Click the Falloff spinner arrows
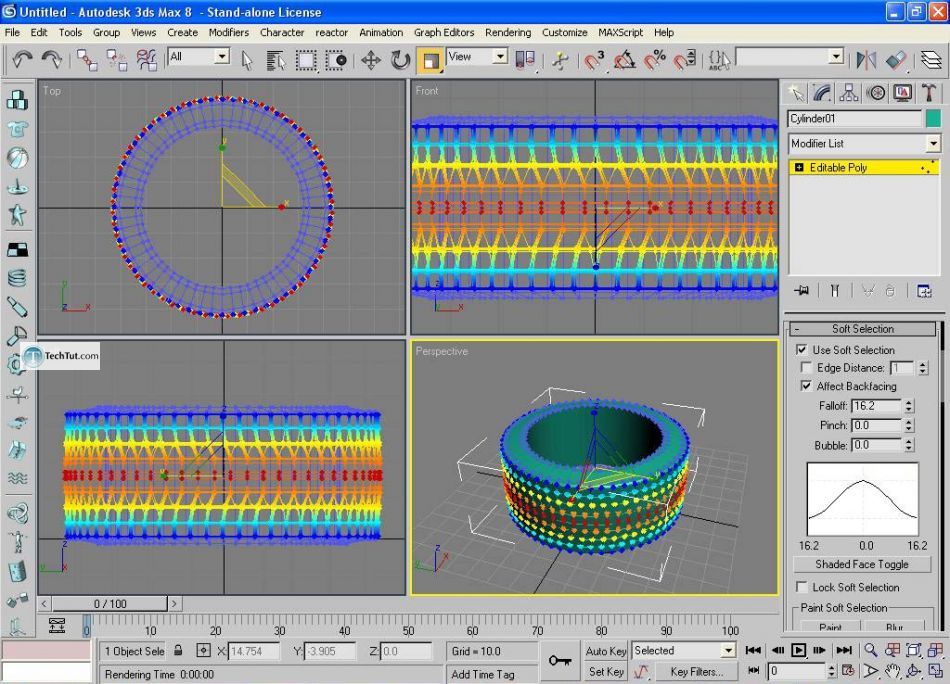This screenshot has width=950, height=684. point(908,406)
